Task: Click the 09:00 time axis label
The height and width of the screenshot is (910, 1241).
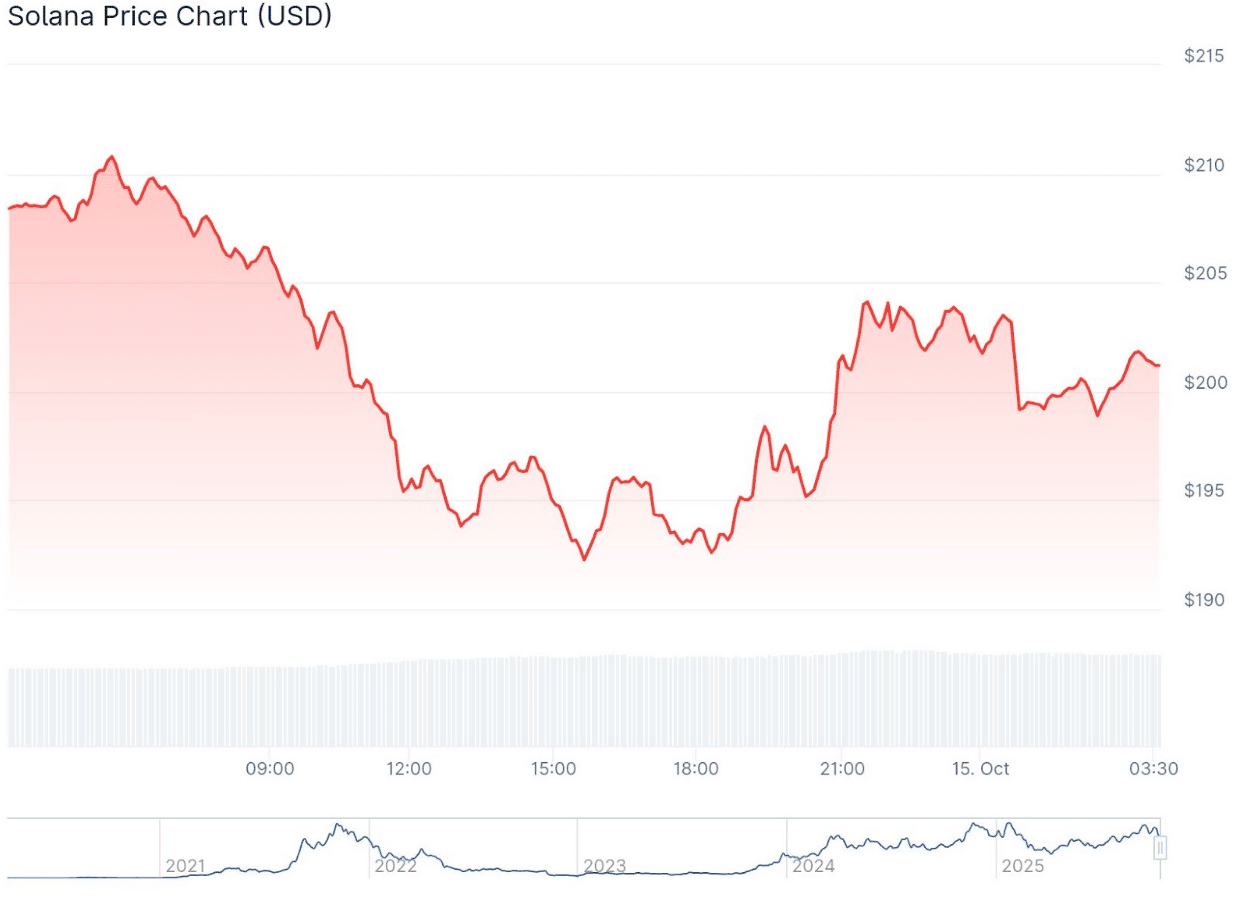Action: pos(270,769)
